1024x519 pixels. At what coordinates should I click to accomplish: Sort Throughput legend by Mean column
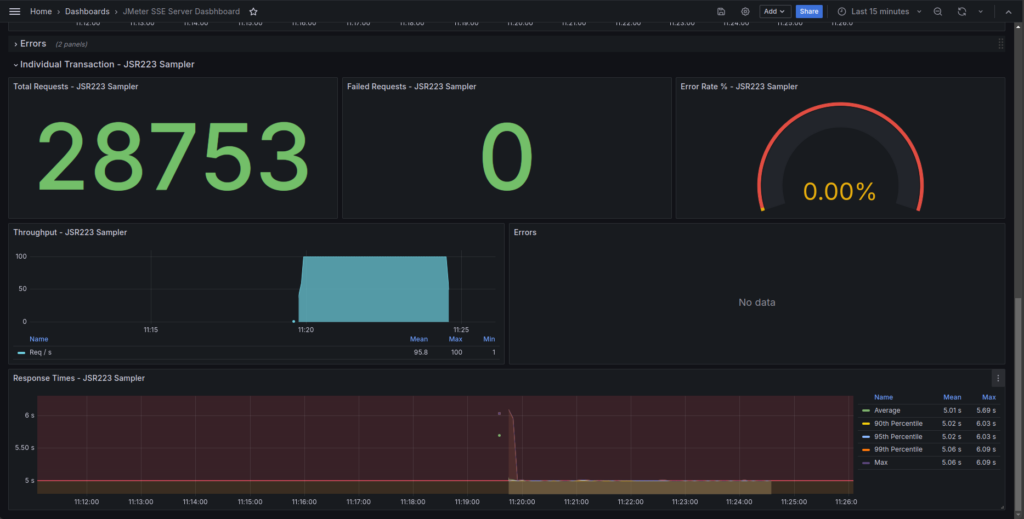[x=419, y=339]
